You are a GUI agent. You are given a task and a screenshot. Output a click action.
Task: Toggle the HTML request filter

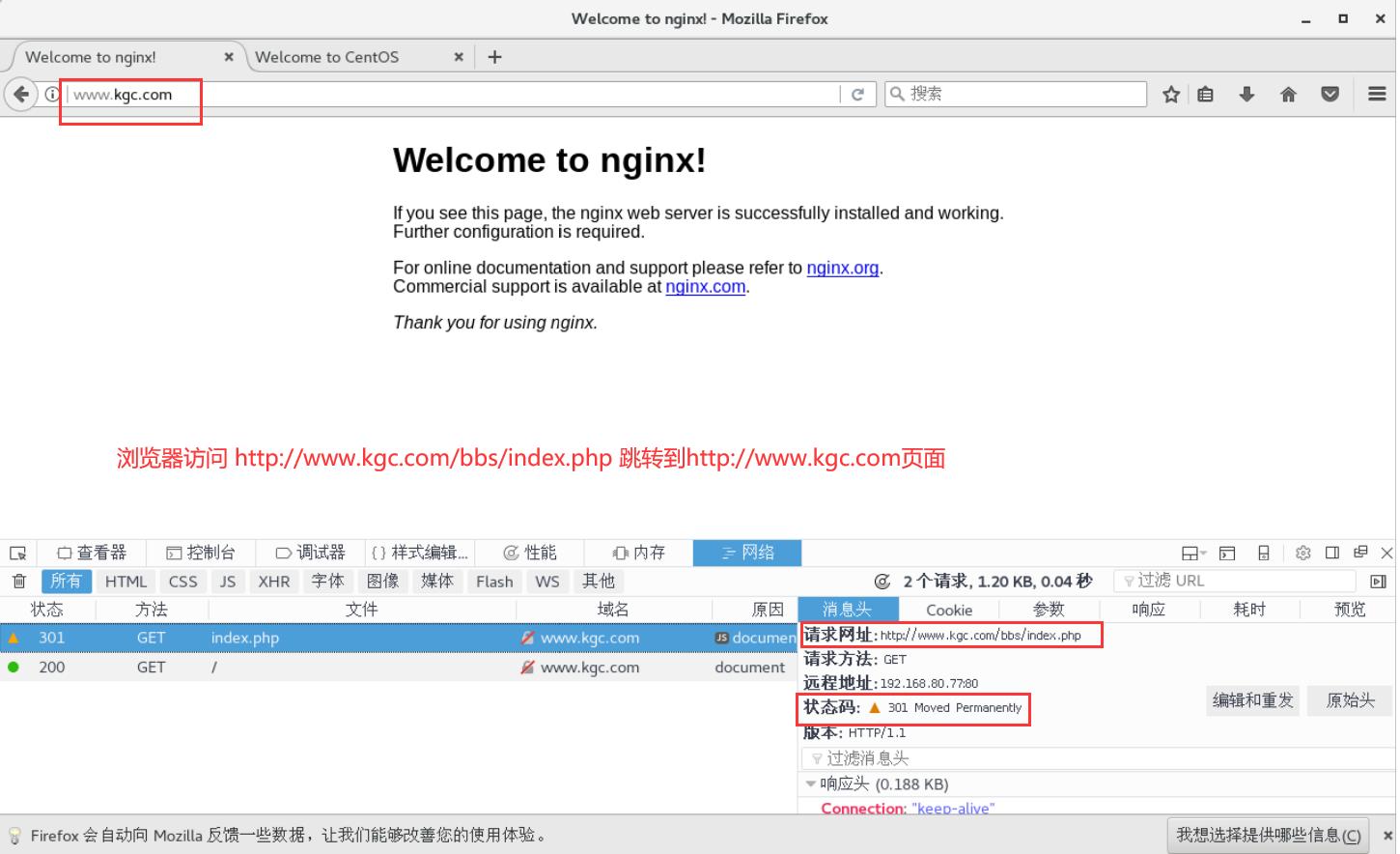(126, 581)
